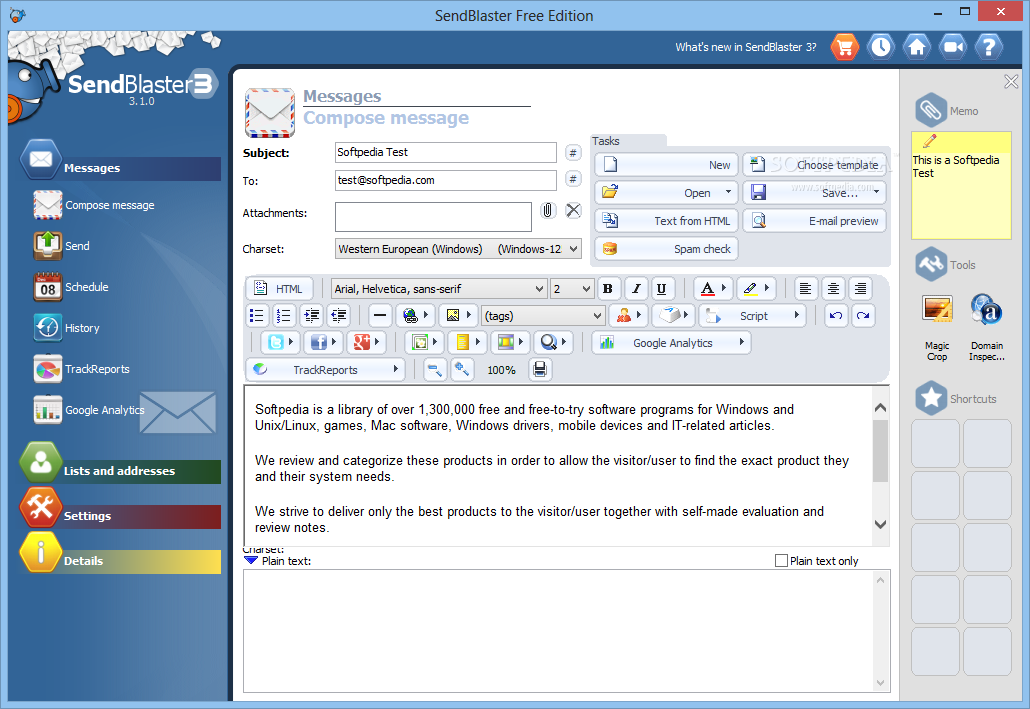Click Choose template button

815,164
